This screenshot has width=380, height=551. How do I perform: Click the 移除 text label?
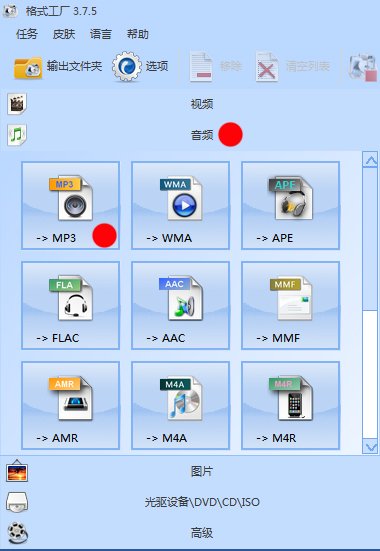(x=231, y=66)
